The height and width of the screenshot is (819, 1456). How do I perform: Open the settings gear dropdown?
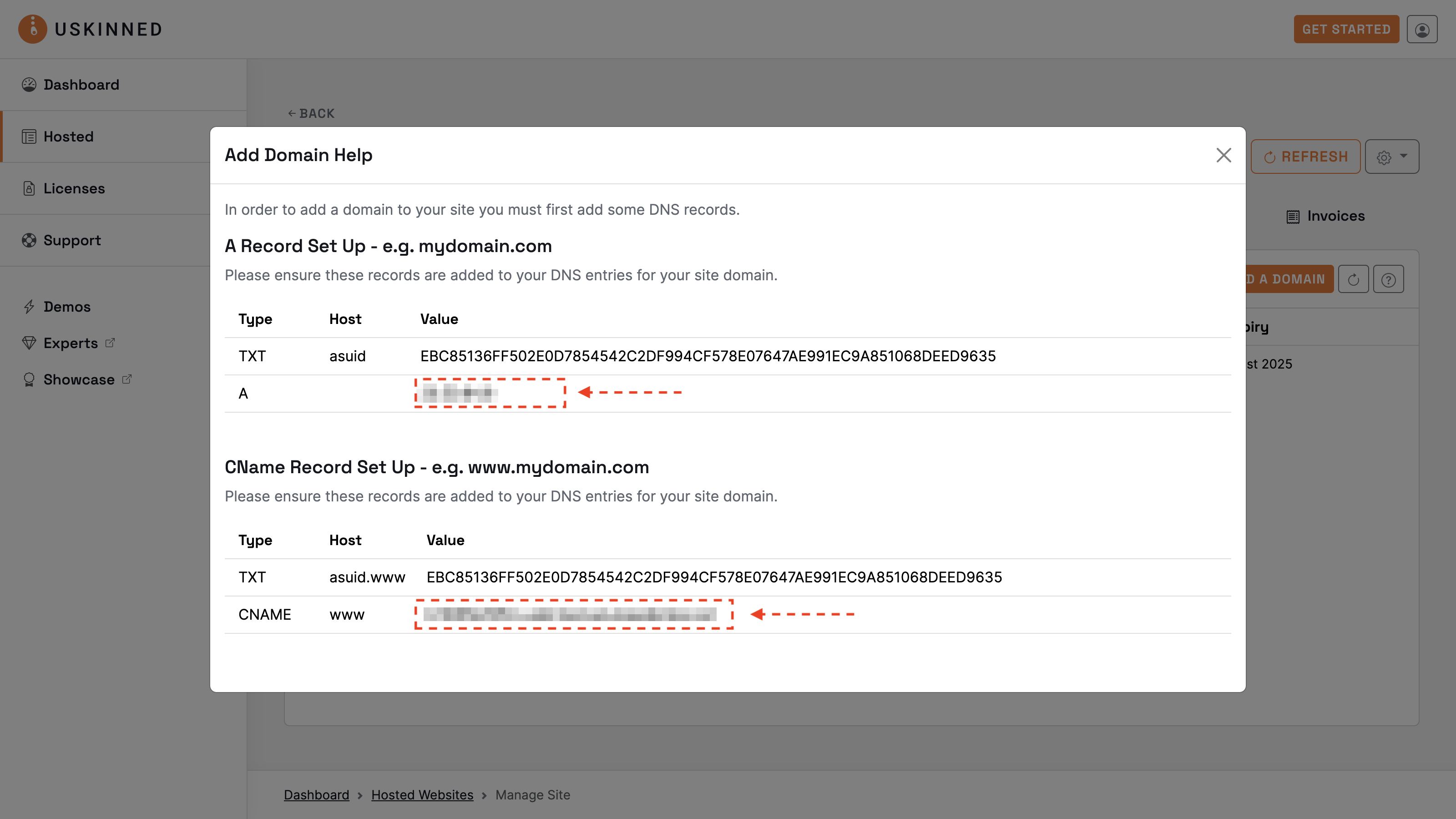pos(1391,156)
